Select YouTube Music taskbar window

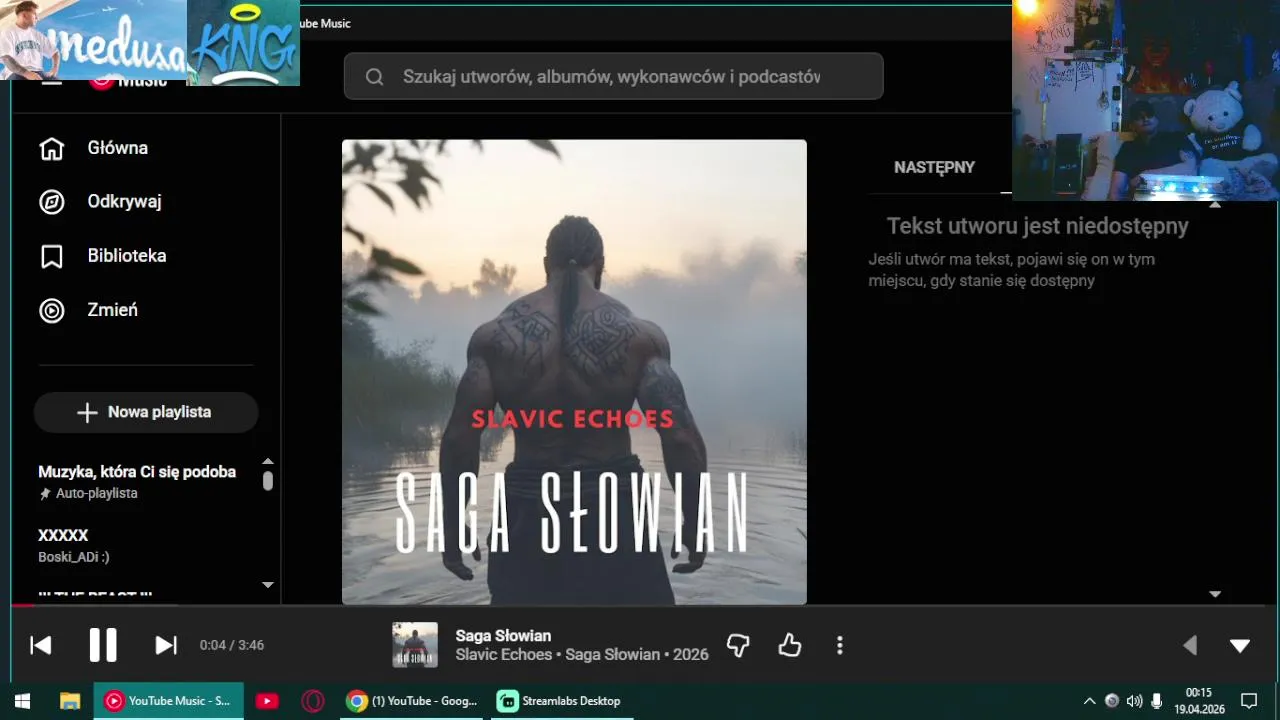167,701
